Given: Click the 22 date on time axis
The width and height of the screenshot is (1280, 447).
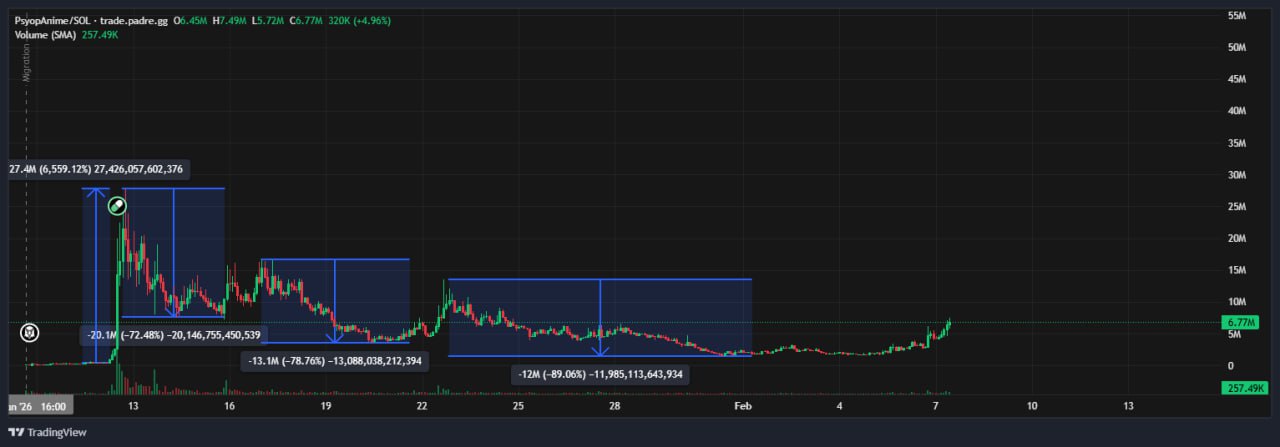Looking at the screenshot, I should 422,407.
